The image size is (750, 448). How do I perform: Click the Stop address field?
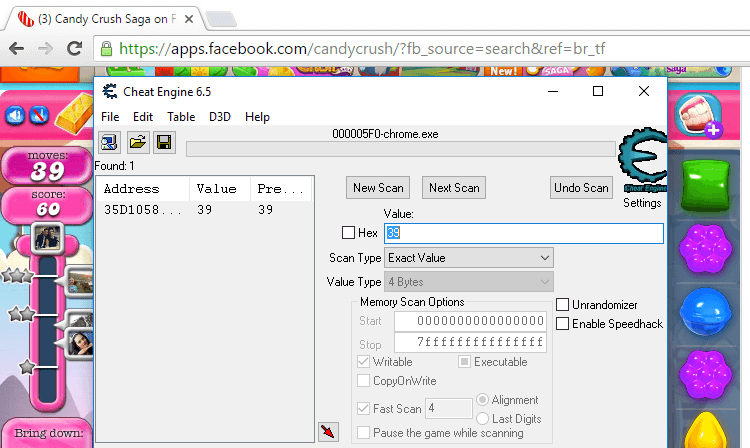[470, 342]
